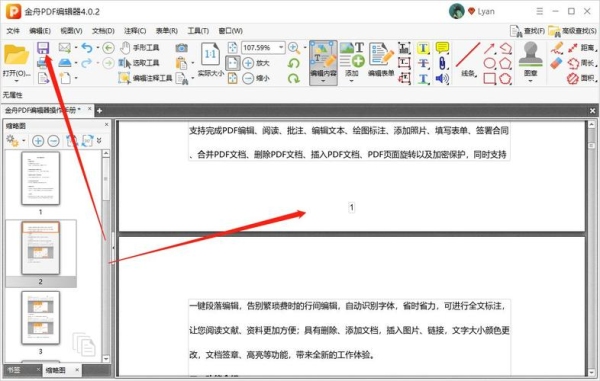Open the 107.59% zoom level dropdown

tap(281, 47)
